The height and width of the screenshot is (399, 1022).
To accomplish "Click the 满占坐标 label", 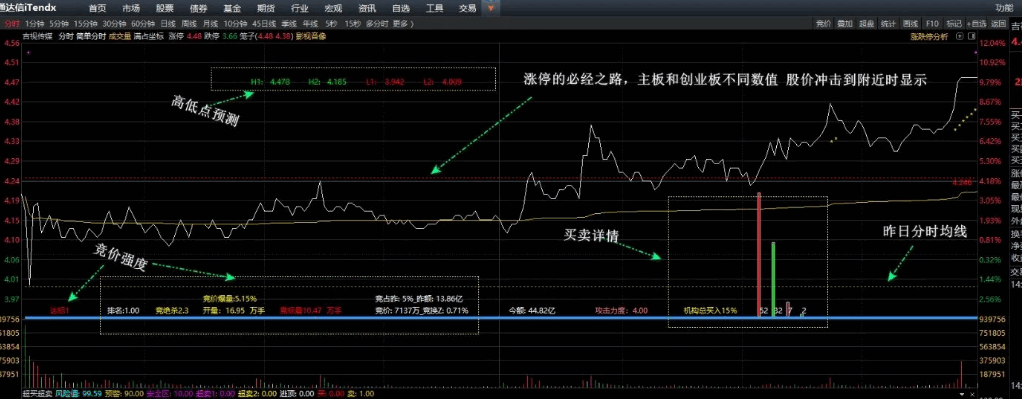I will click(149, 37).
